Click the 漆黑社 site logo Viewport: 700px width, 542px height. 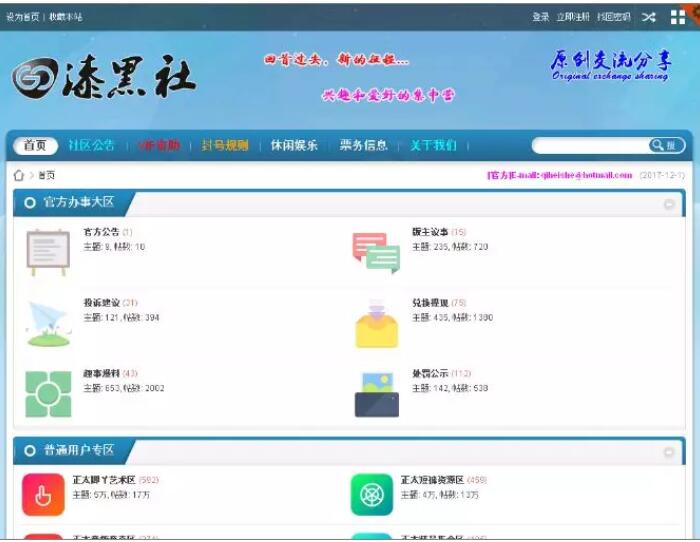tap(104, 77)
